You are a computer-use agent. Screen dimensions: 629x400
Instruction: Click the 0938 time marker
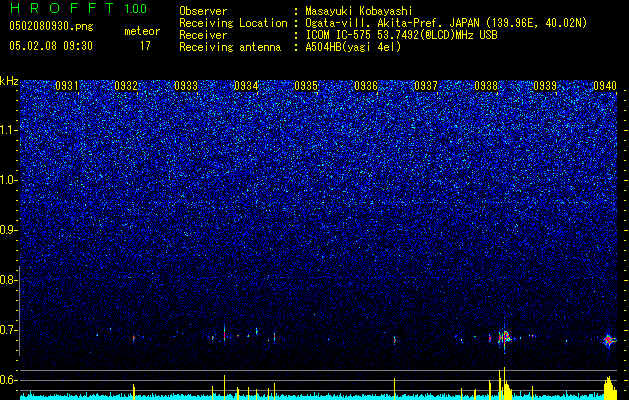486,86
